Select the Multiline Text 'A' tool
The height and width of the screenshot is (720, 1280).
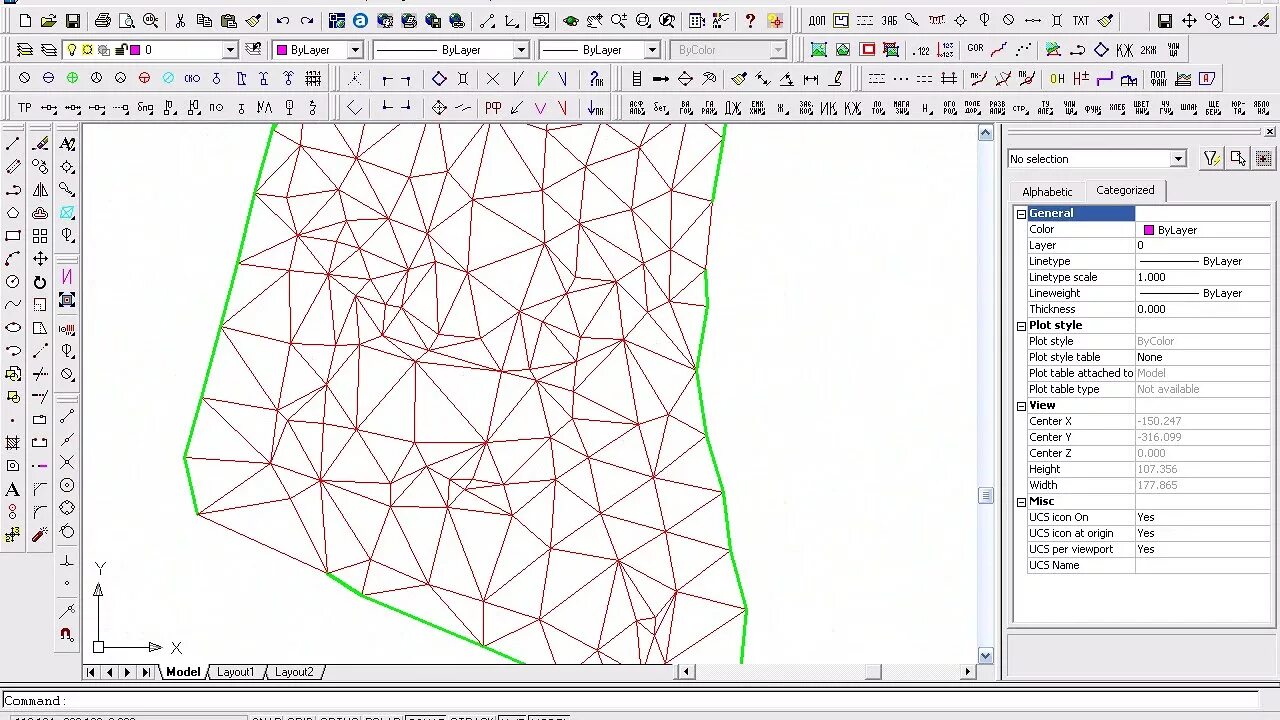[x=13, y=490]
